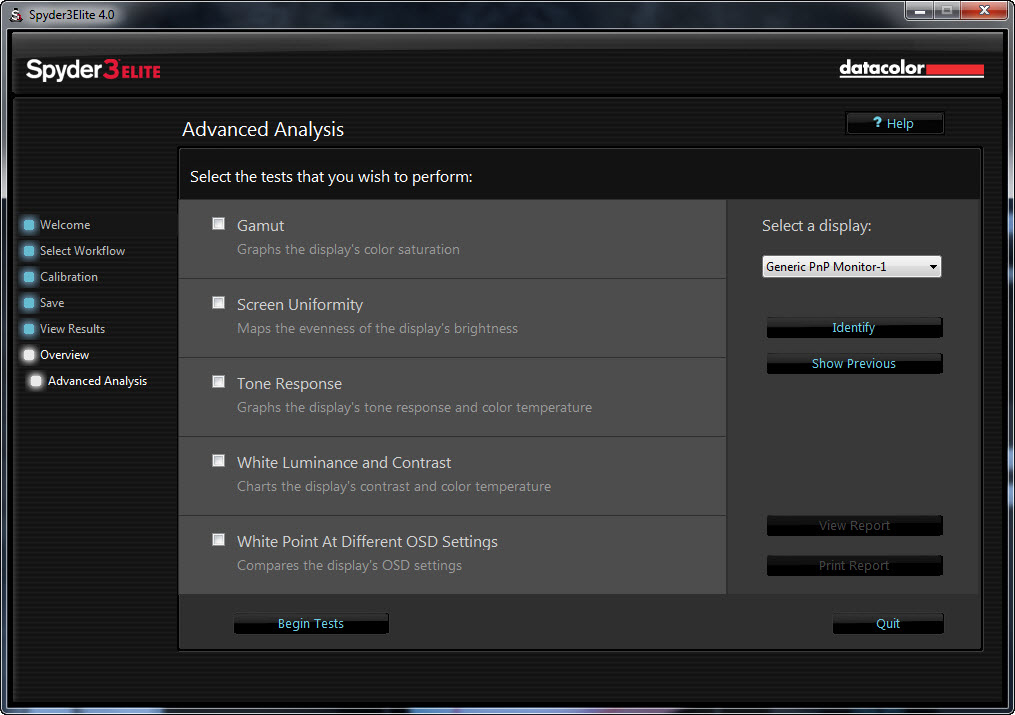The image size is (1015, 715).
Task: Click the datacolor logo
Action: tap(911, 69)
